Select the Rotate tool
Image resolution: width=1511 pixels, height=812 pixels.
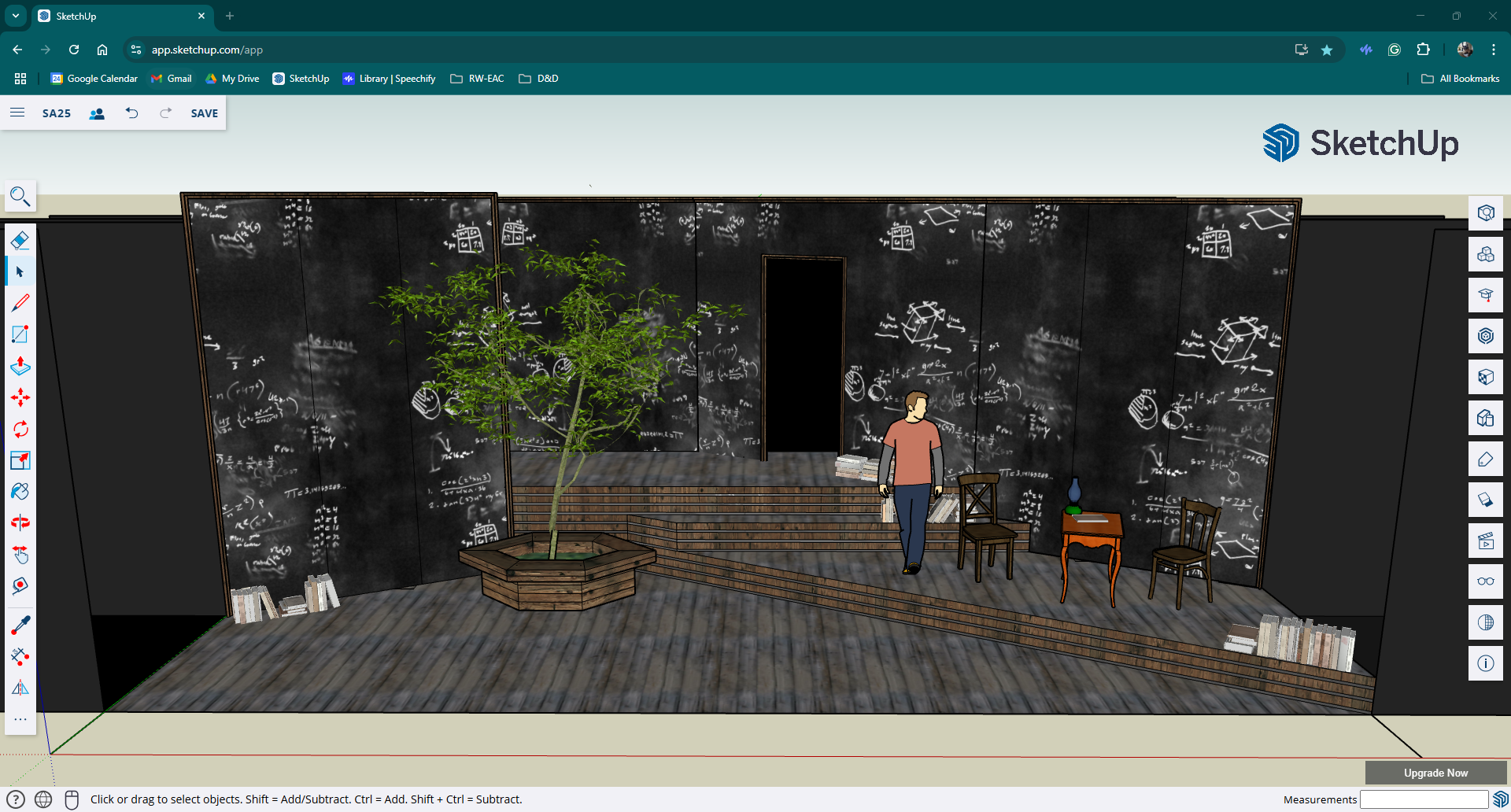coord(20,429)
